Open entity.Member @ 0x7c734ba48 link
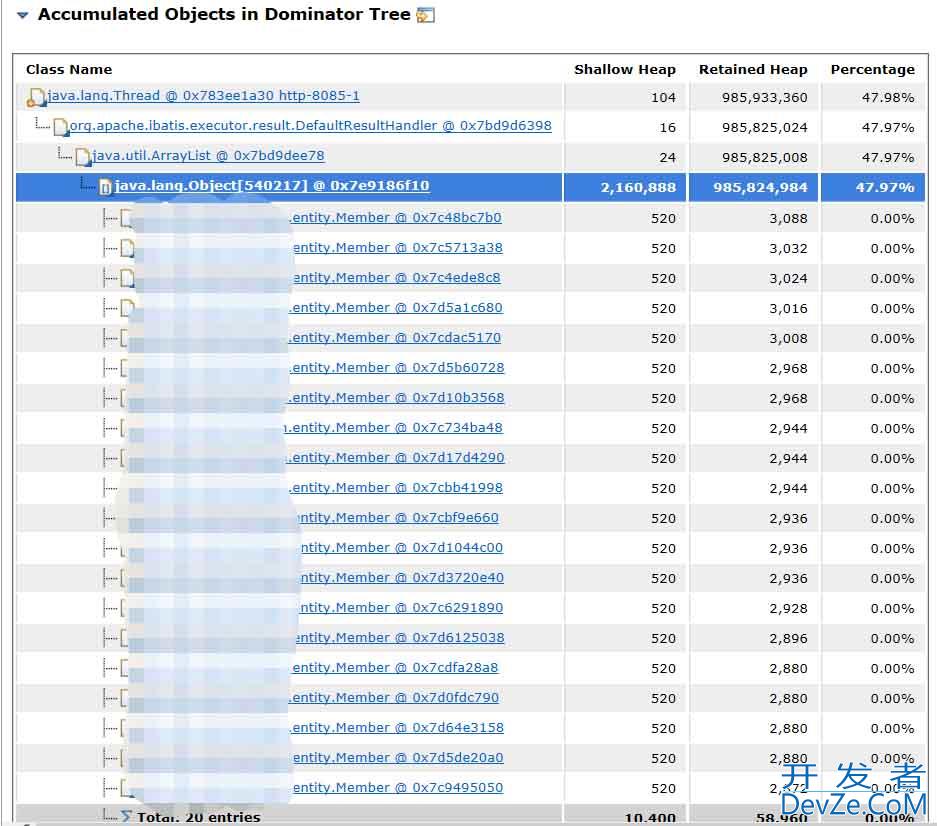 point(394,427)
